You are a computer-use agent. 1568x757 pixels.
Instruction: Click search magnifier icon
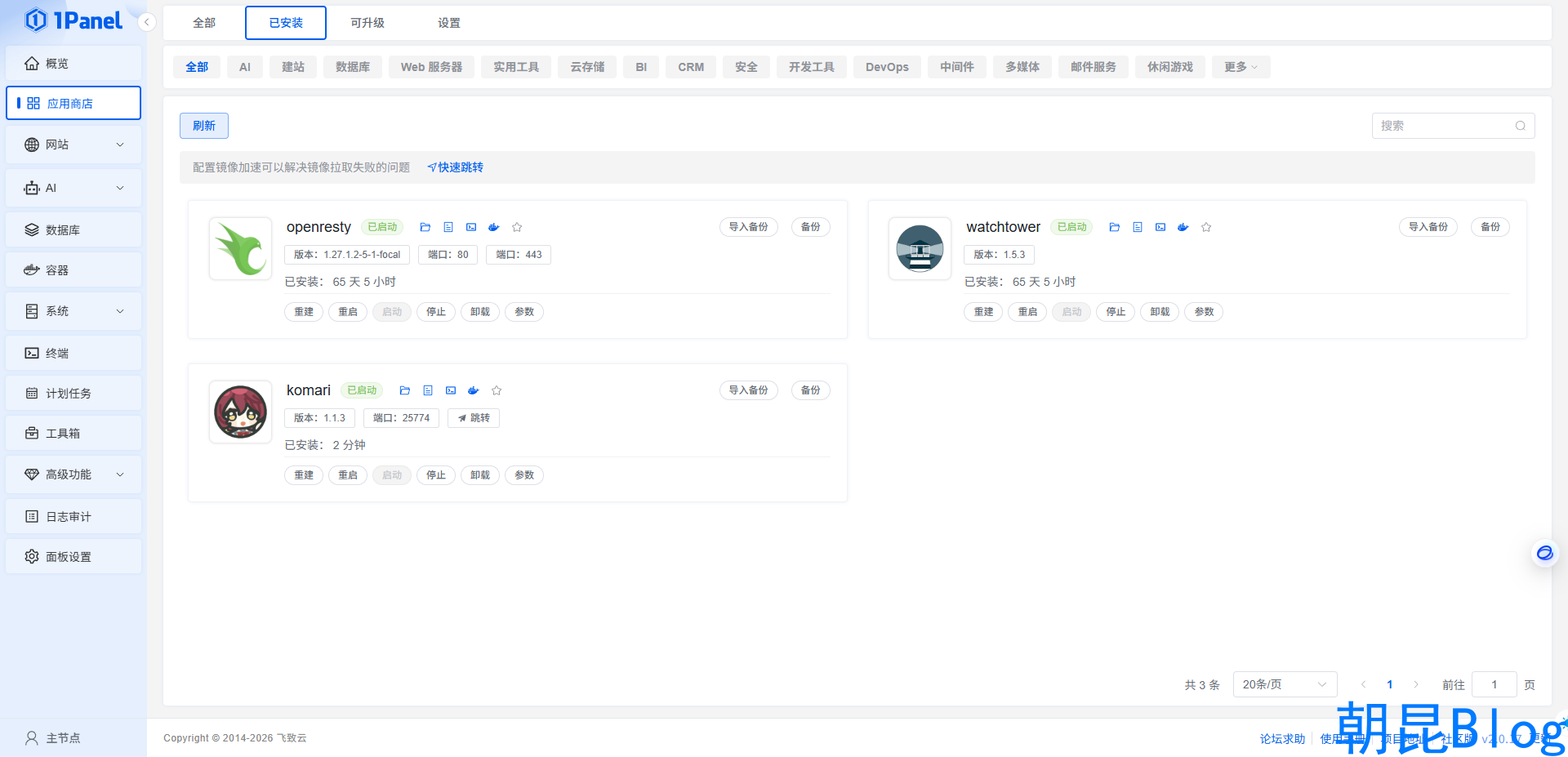click(x=1521, y=126)
